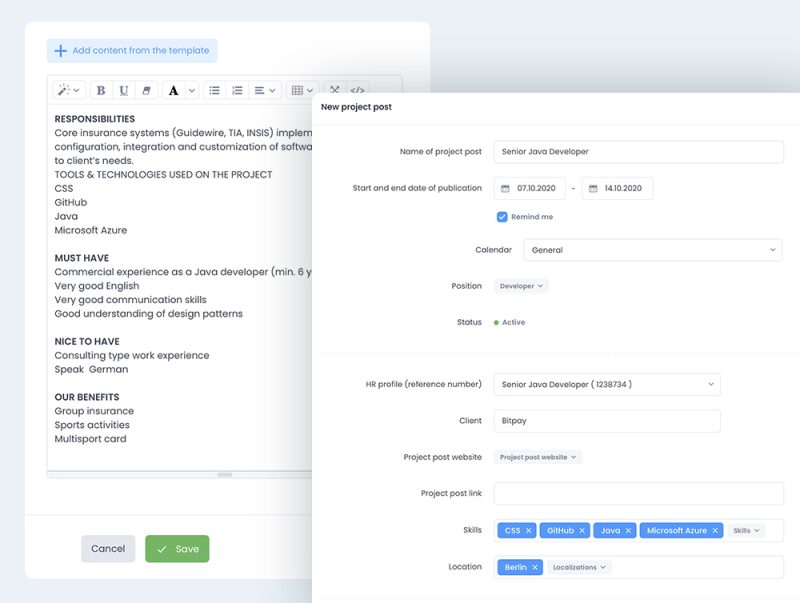Open the HR profile reference dropdown
Viewport: 800px width, 603px height.
(607, 384)
